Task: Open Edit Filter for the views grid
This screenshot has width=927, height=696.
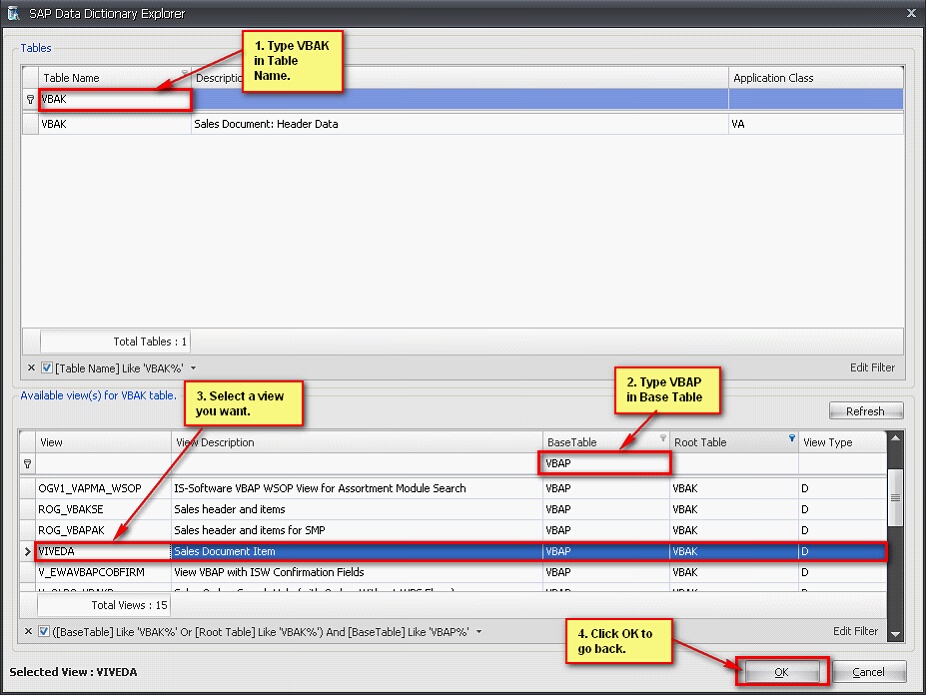Action: 855,631
